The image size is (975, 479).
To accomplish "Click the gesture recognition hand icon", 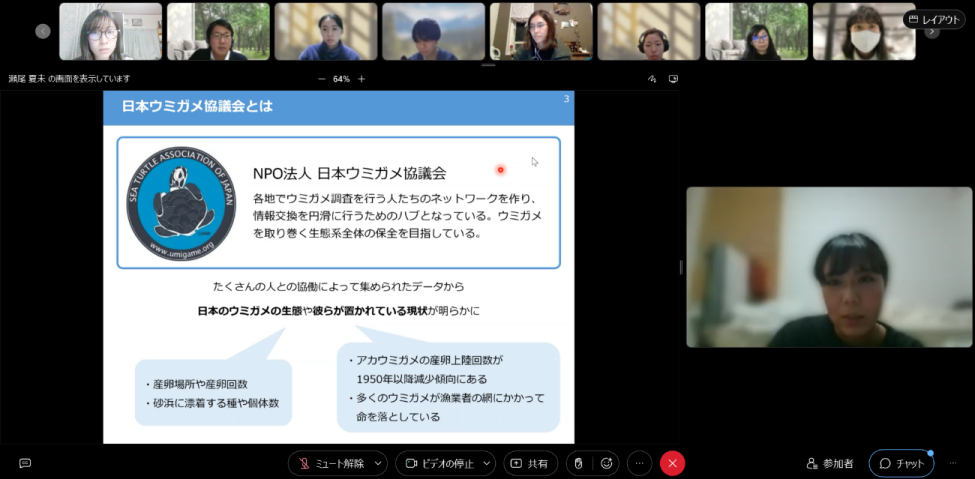I will [579, 463].
